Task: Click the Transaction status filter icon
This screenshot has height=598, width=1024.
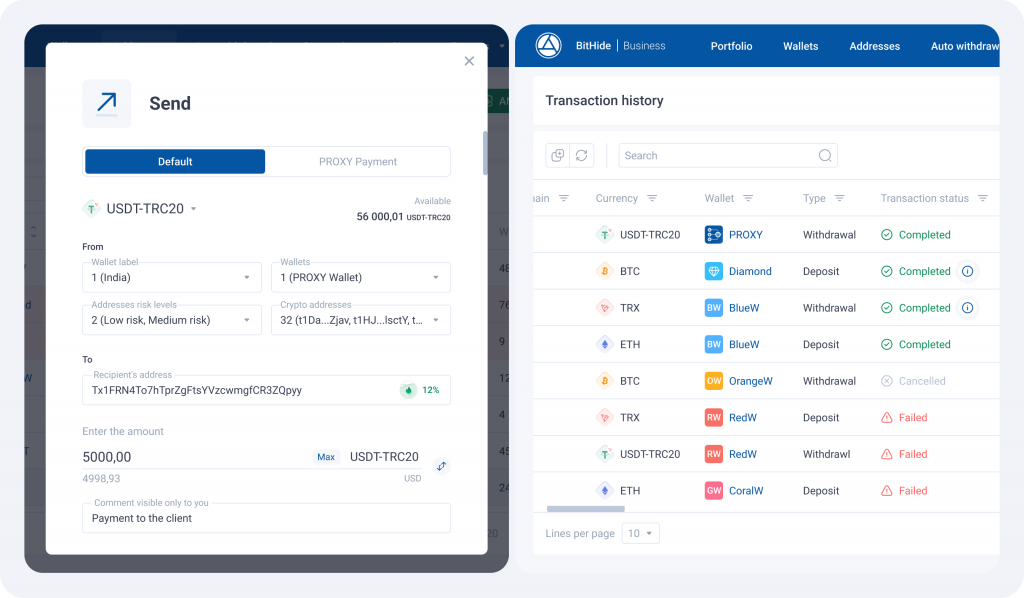Action: tap(982, 198)
